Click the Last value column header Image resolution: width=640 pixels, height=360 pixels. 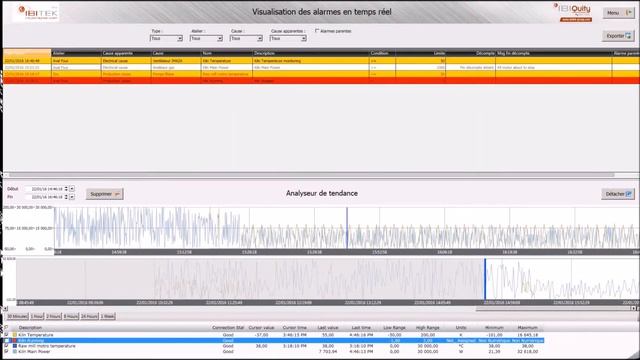pyautogui.click(x=328, y=328)
